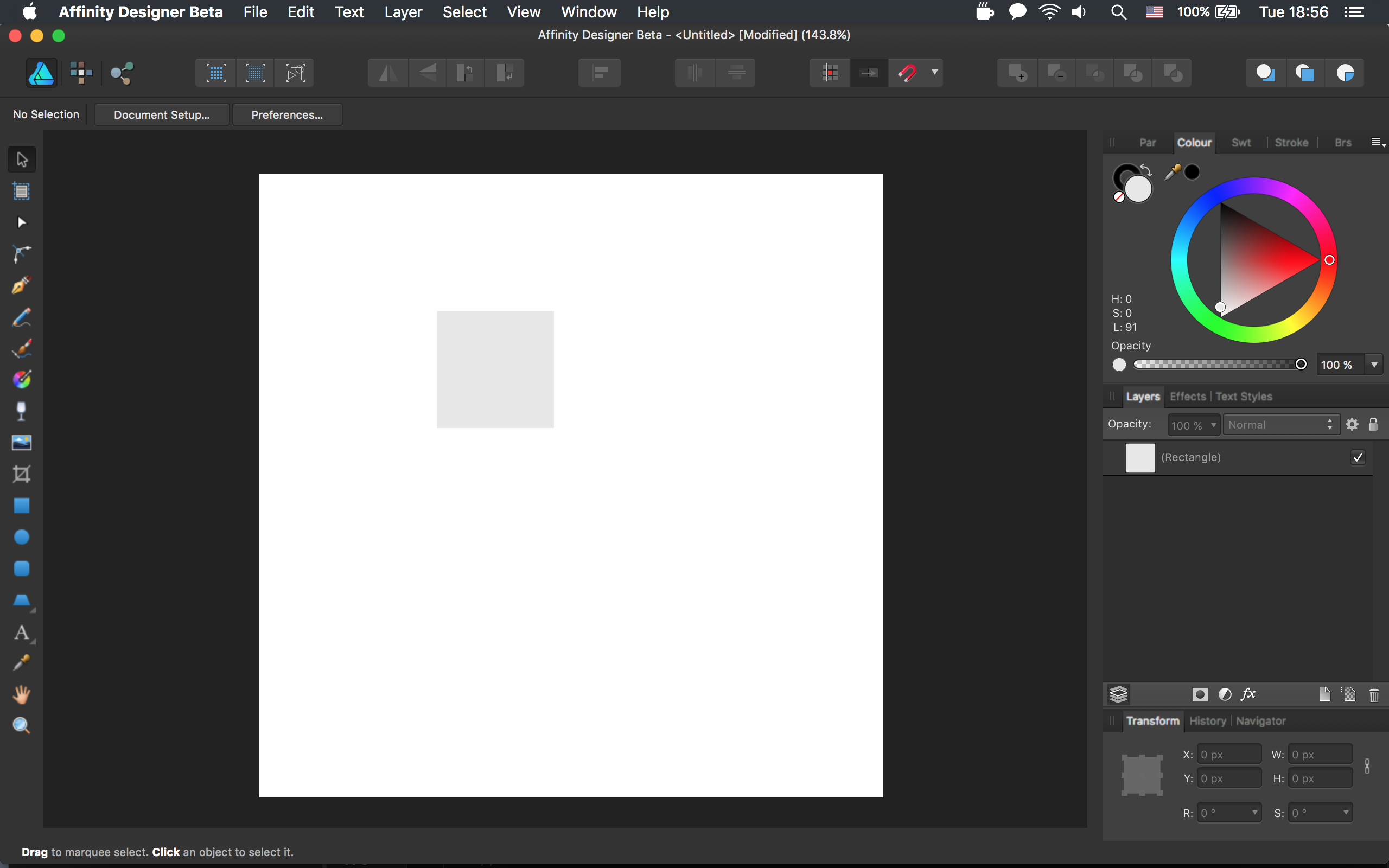
Task: Switch to the Swt swatches tab
Action: click(1241, 142)
